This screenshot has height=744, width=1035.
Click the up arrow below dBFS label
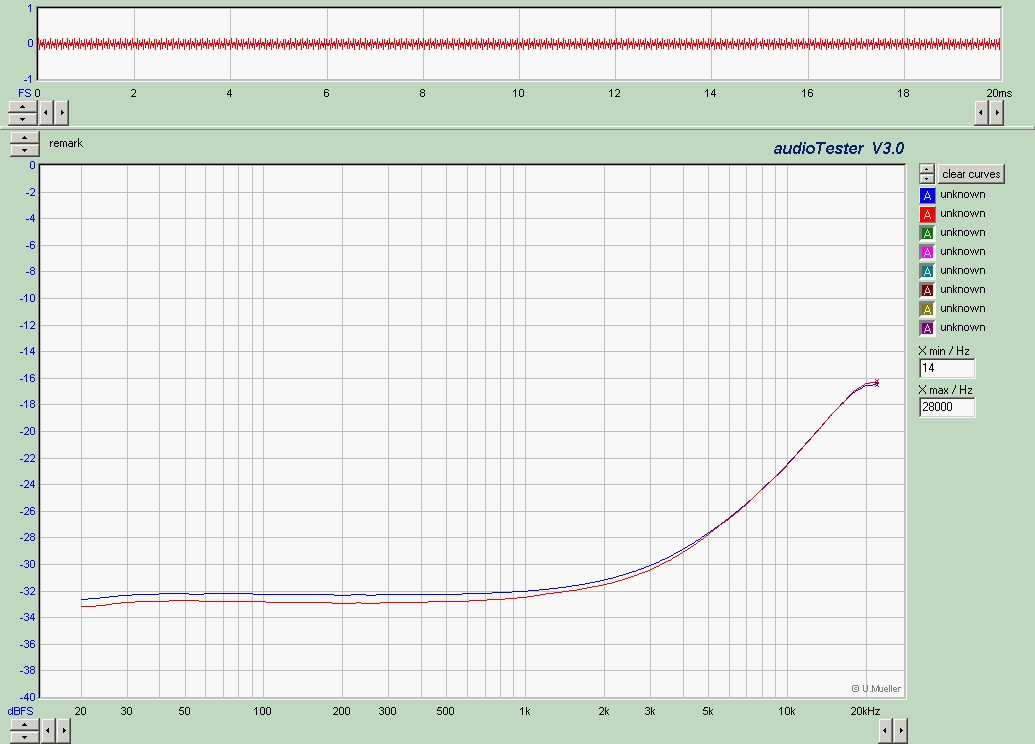23,725
